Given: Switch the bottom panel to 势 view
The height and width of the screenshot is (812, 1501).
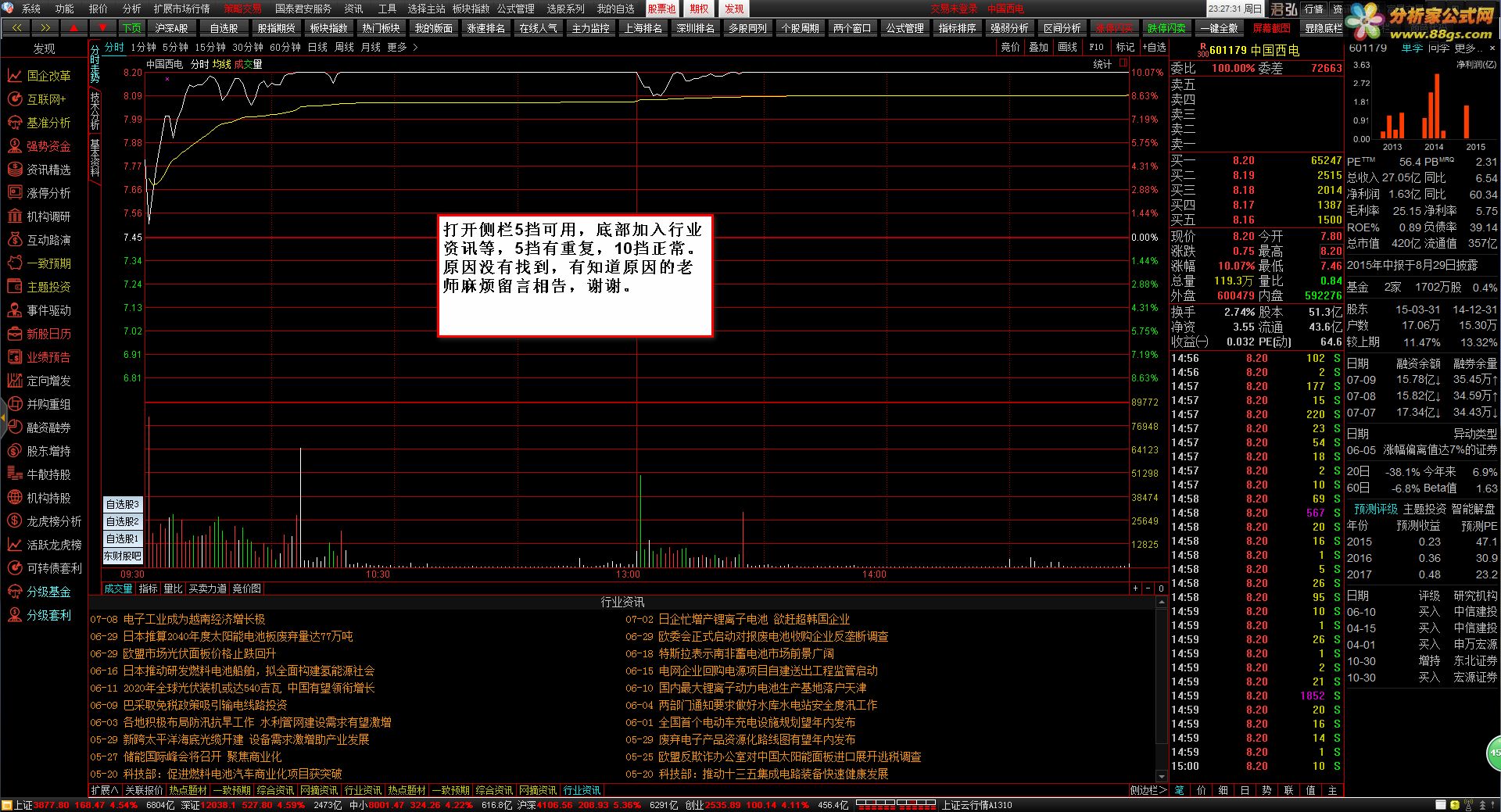Looking at the screenshot, I should (x=1267, y=790).
